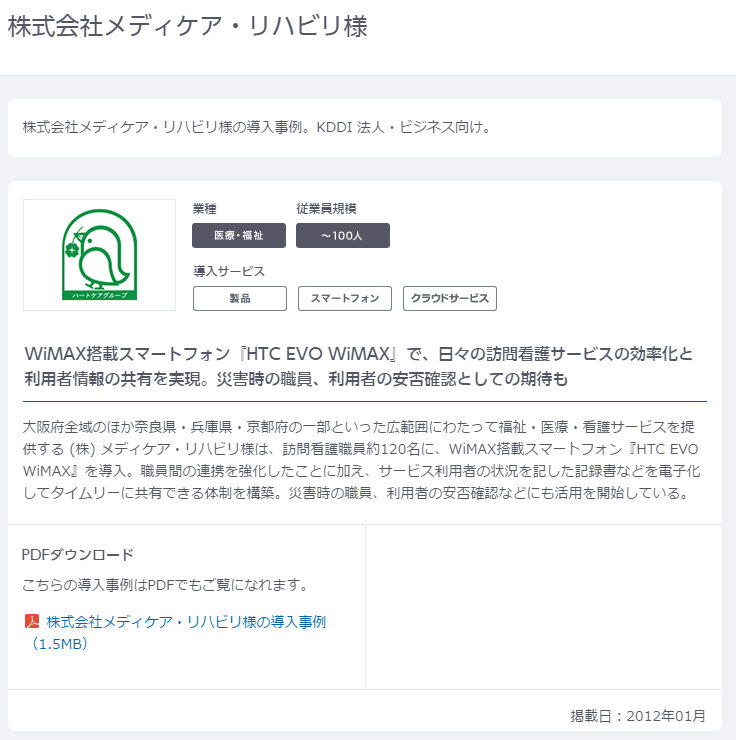Click the 従業員規模 label
This screenshot has width=736, height=740.
[x=326, y=209]
